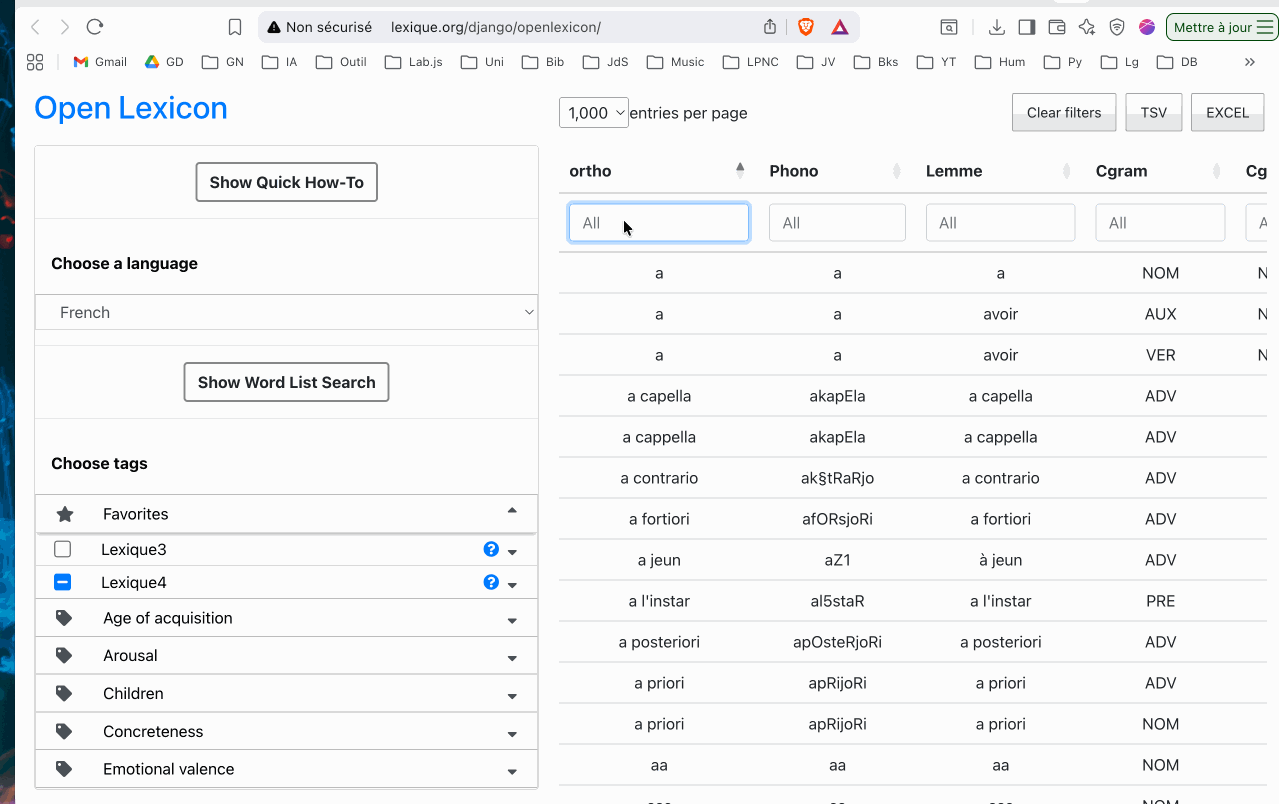Click the share icon in address bar
The width and height of the screenshot is (1279, 804).
point(770,27)
